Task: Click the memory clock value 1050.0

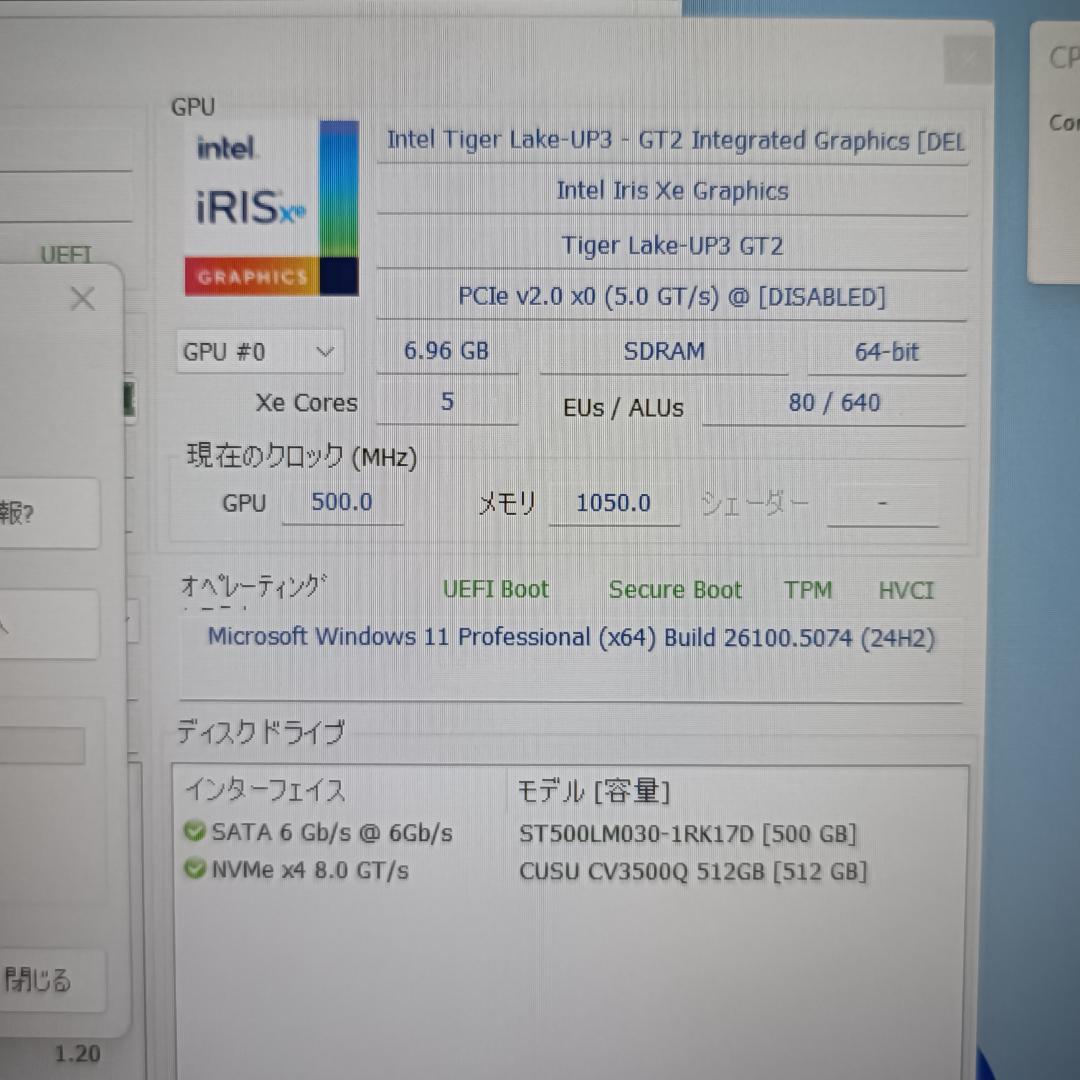Action: pyautogui.click(x=614, y=503)
